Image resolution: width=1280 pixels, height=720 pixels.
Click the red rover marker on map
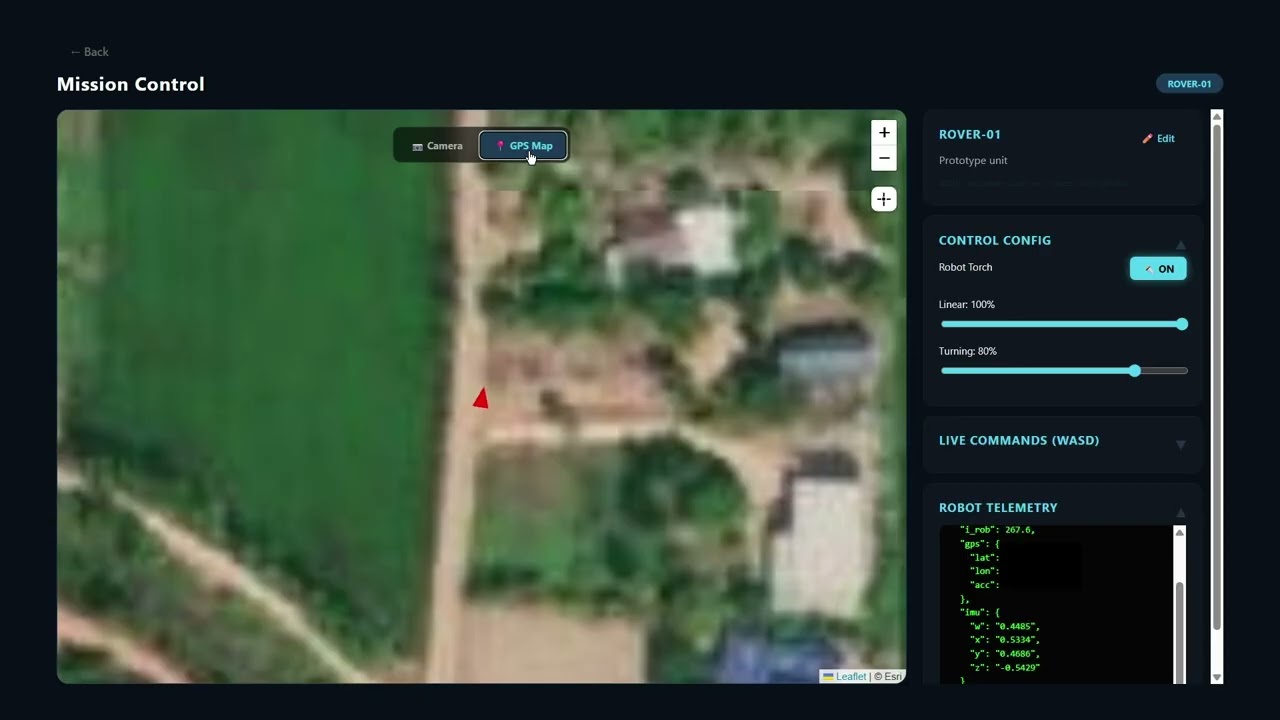[x=481, y=398]
